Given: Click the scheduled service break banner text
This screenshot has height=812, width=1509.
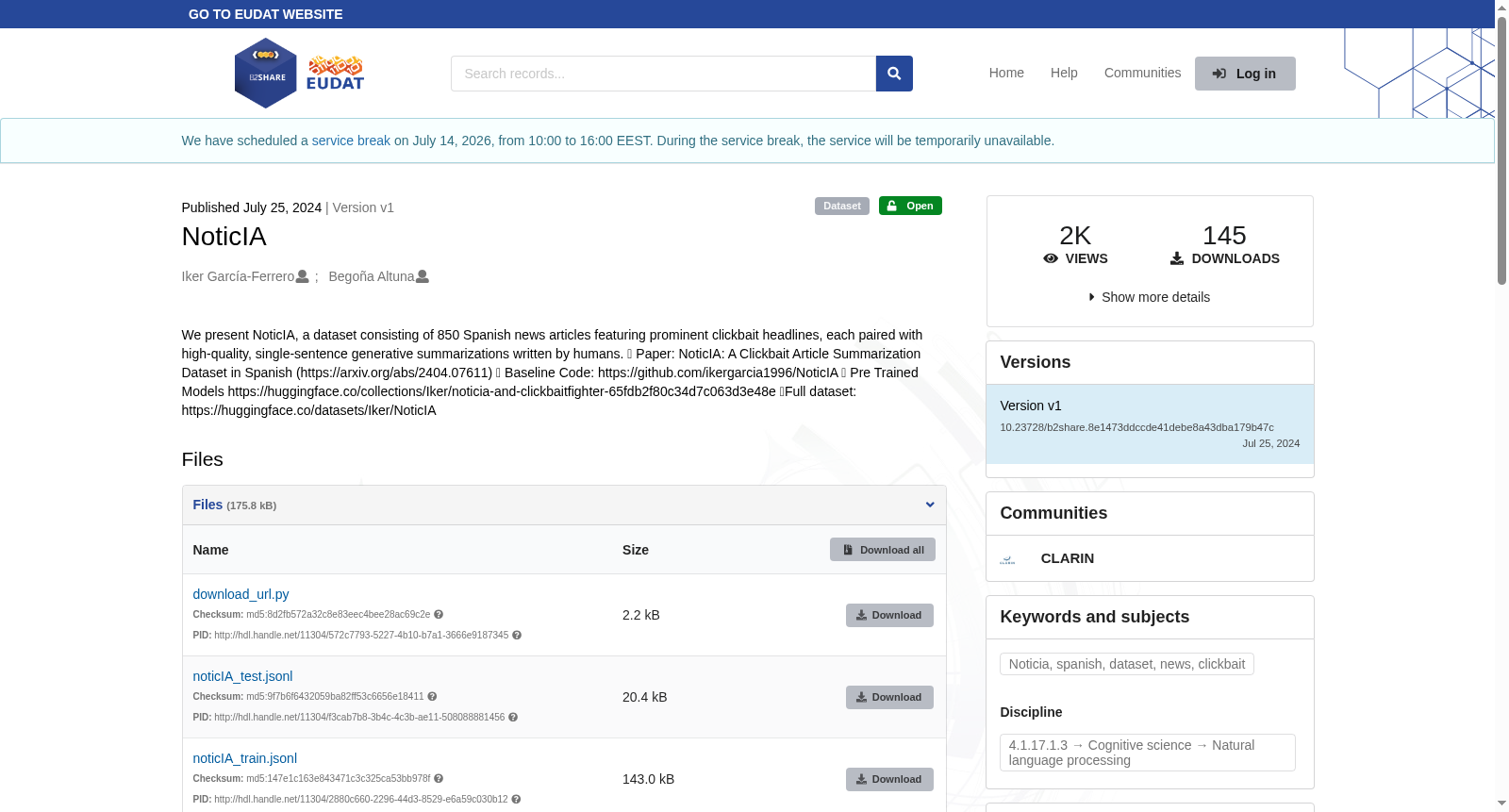Looking at the screenshot, I should (618, 141).
